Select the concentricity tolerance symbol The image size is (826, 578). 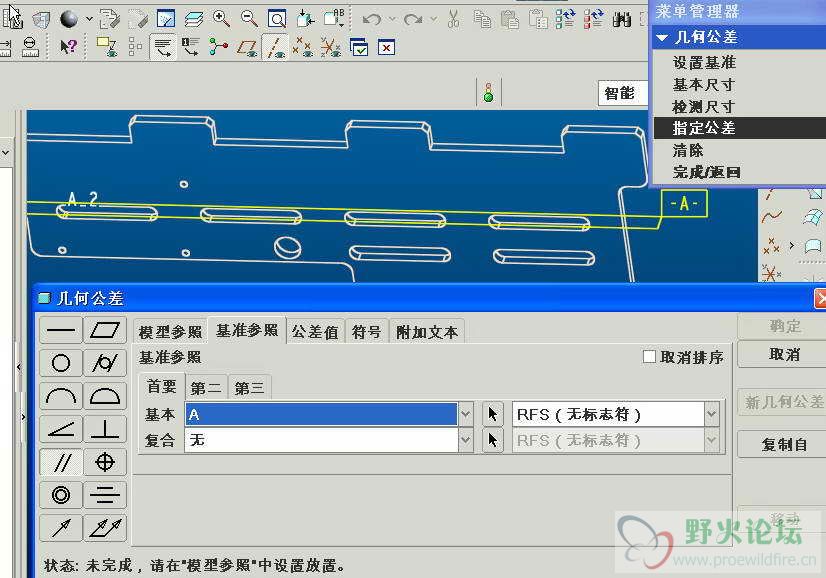[61, 495]
